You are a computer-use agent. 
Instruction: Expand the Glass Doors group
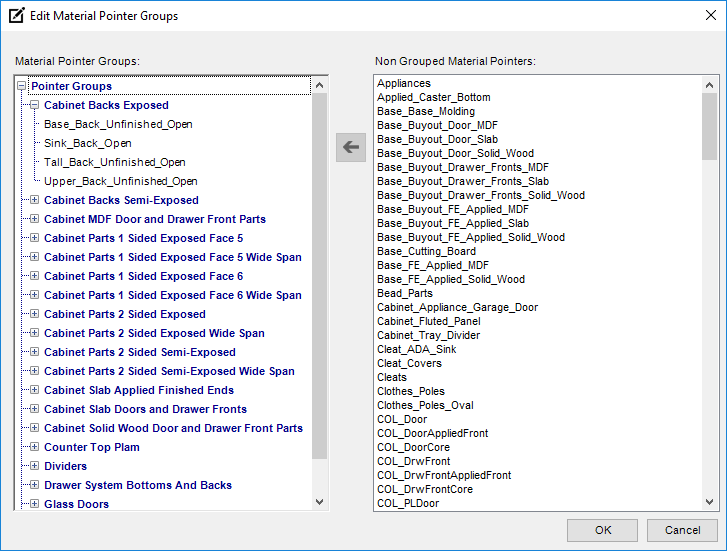34,504
